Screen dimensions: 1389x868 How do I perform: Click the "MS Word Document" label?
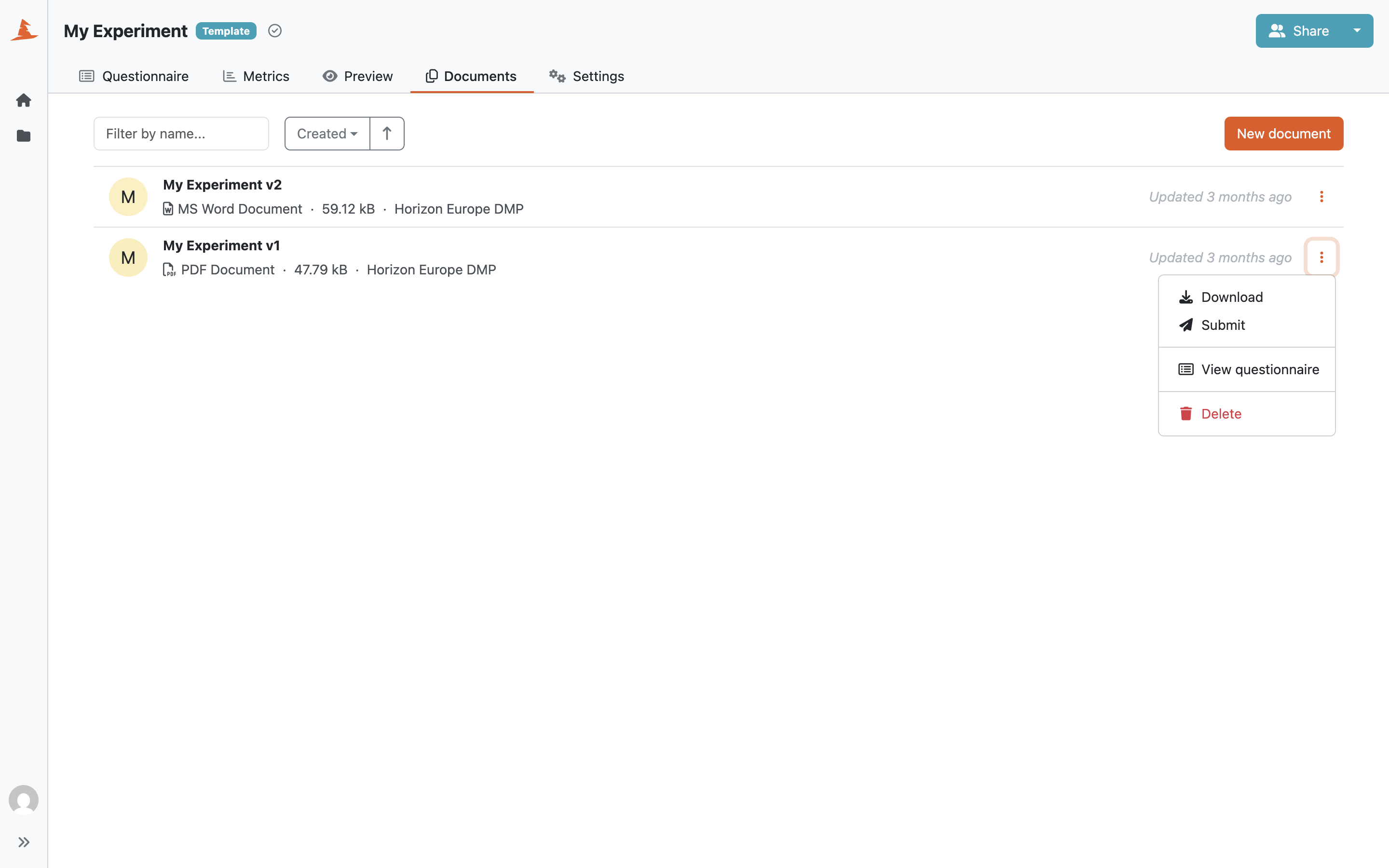pos(240,209)
